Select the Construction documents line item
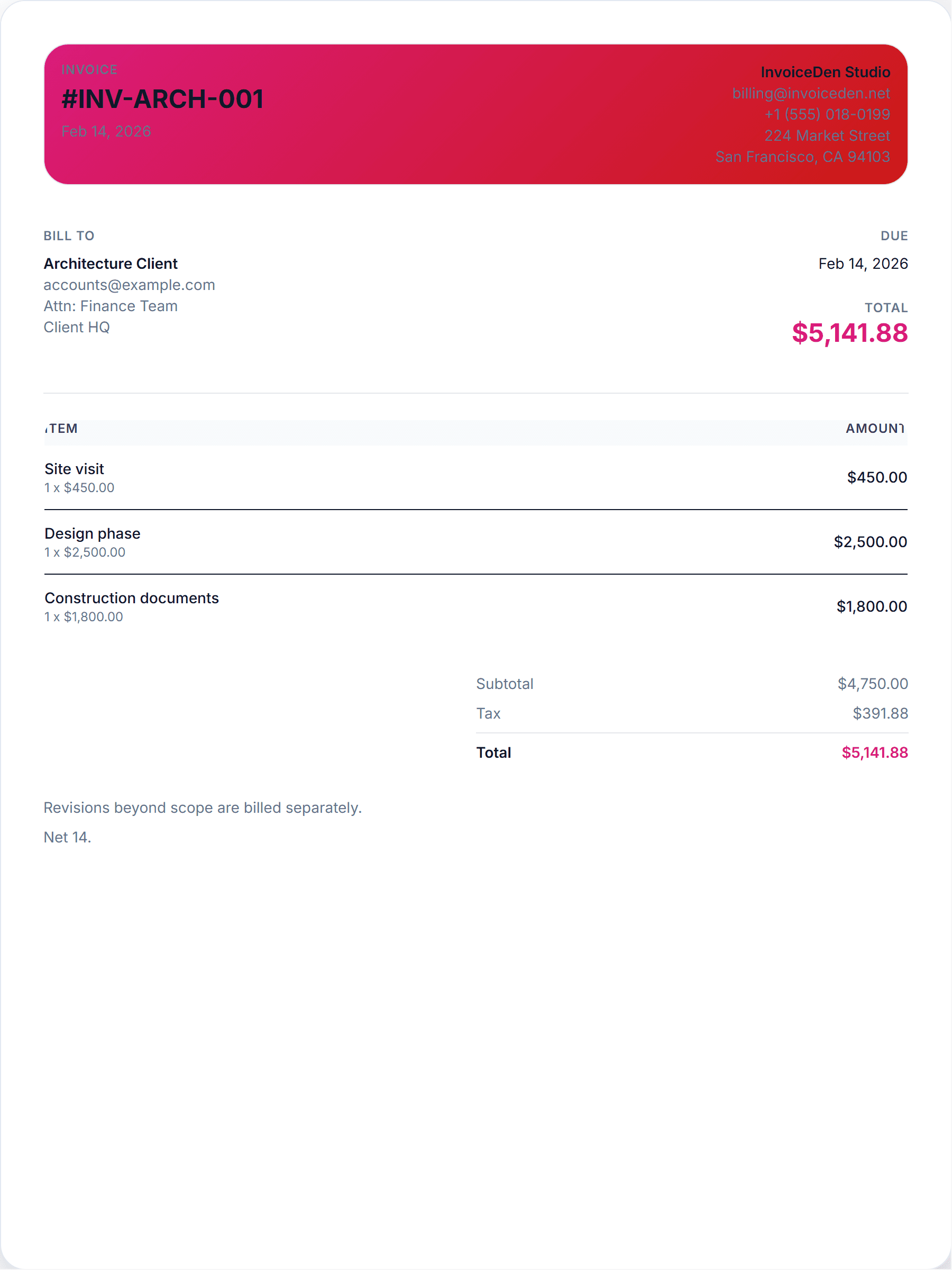 [x=131, y=598]
